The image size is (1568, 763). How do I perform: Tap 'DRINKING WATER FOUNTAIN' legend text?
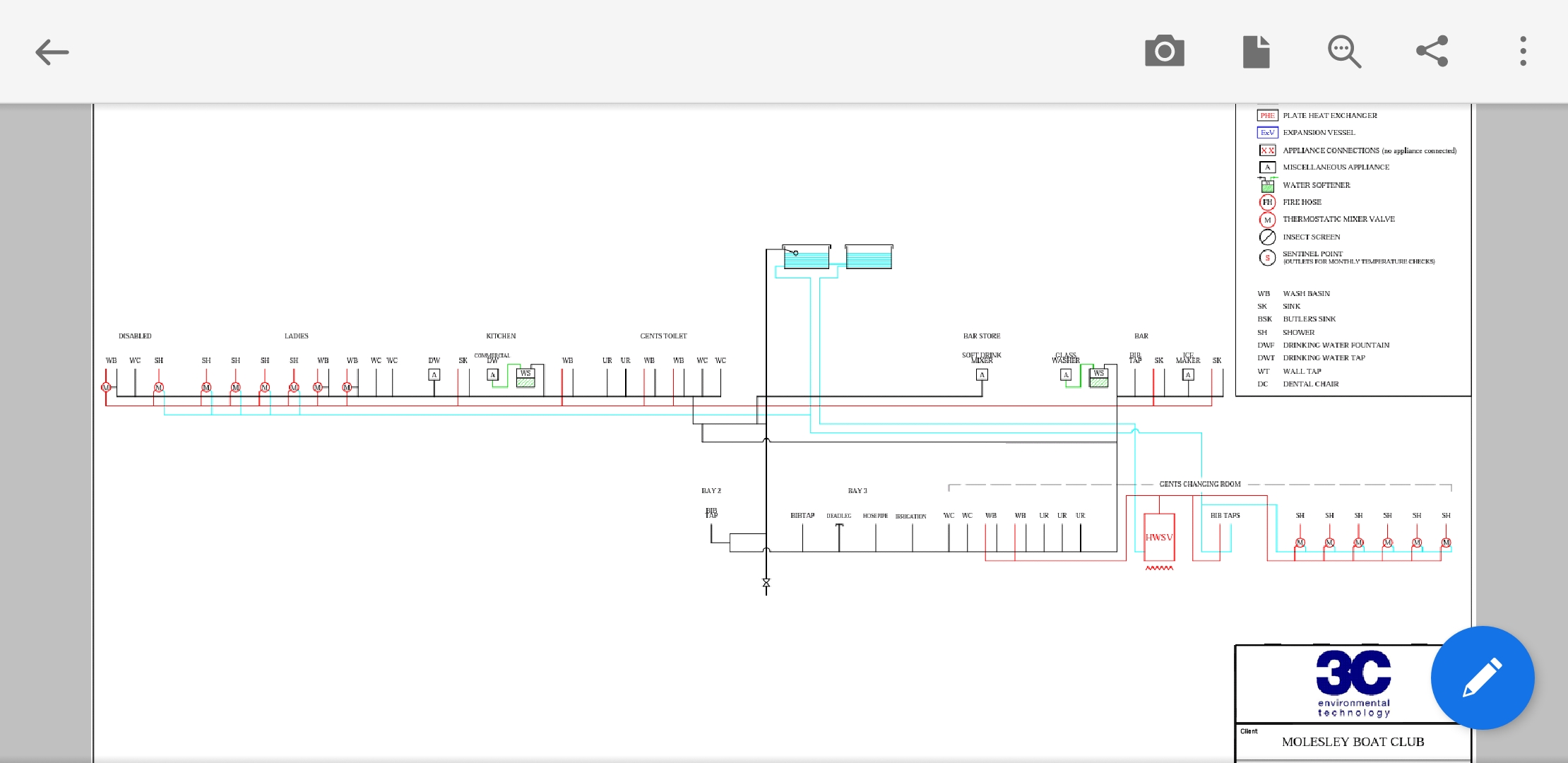pyautogui.click(x=1336, y=345)
